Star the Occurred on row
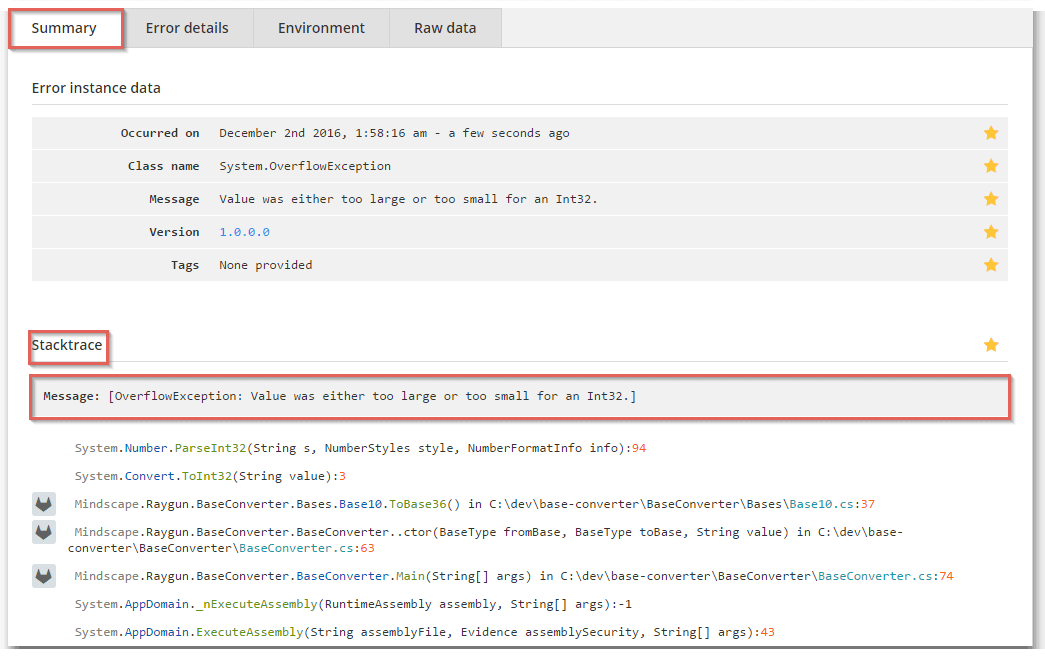1045x658 pixels. pos(991,133)
